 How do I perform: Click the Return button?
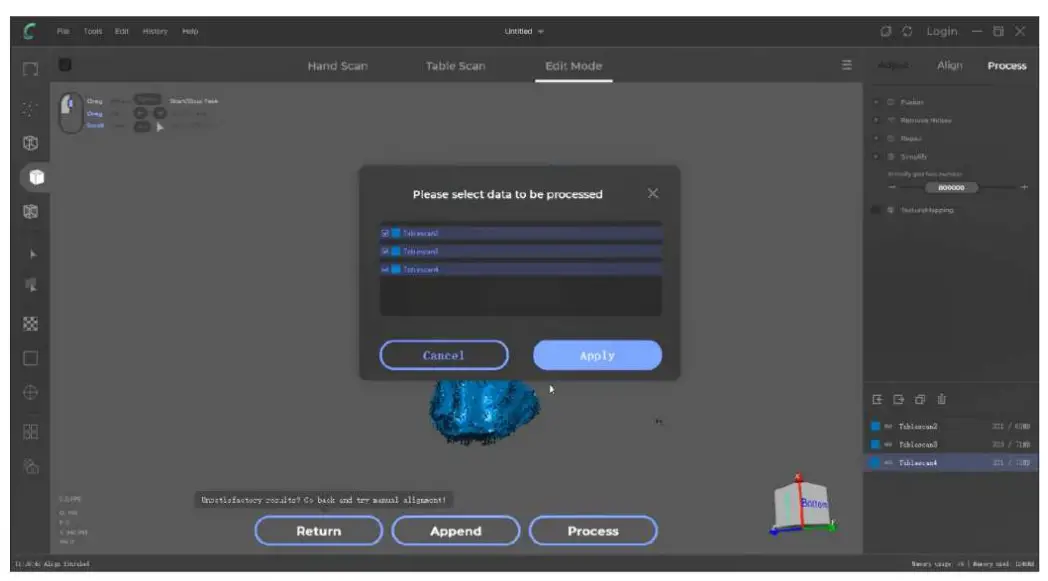pos(319,531)
